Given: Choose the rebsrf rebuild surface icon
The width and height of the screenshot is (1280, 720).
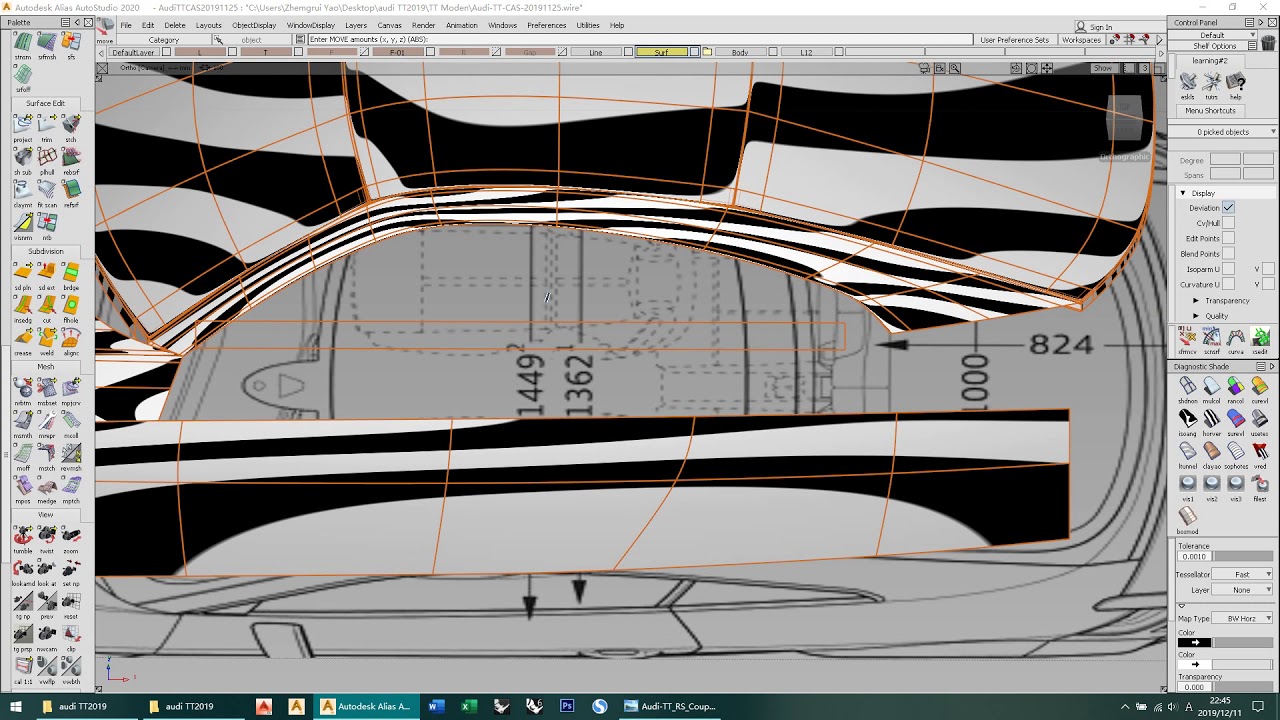Looking at the screenshot, I should [71, 157].
